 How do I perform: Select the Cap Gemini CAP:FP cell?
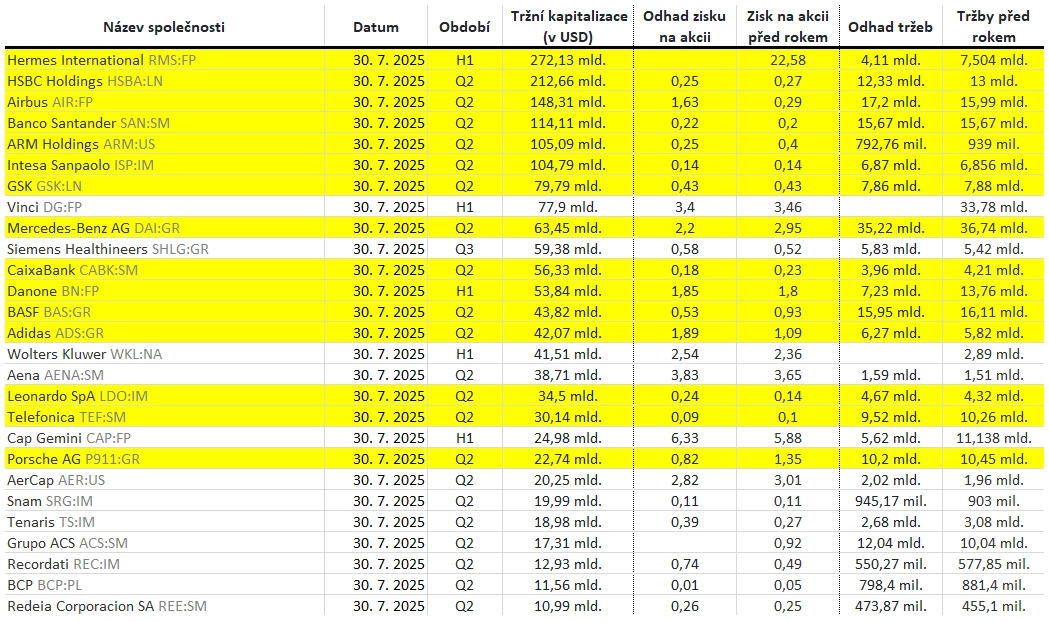click(165, 438)
